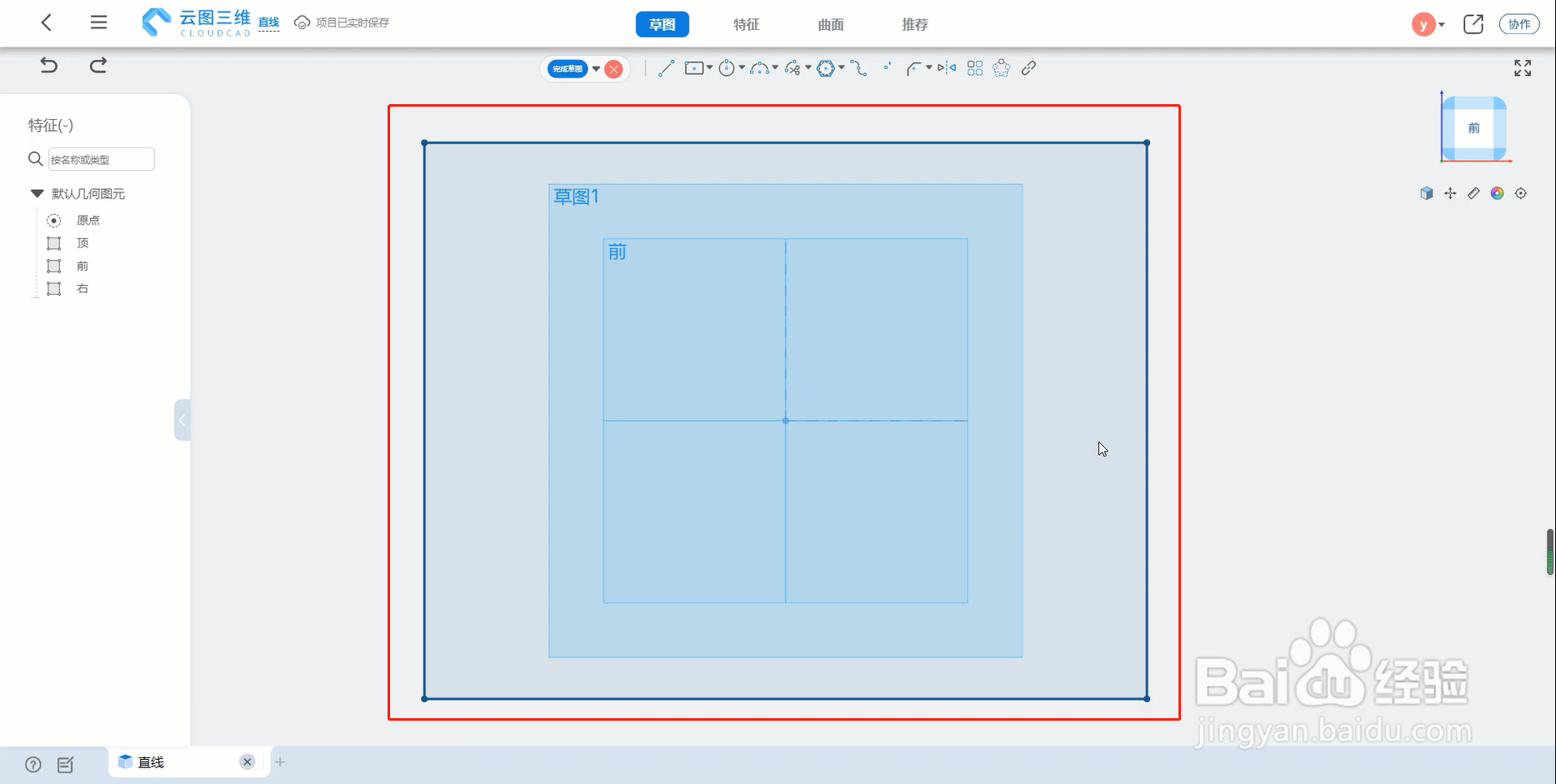Switch to the 特征 tab
The width and height of the screenshot is (1556, 784).
pyautogui.click(x=746, y=24)
